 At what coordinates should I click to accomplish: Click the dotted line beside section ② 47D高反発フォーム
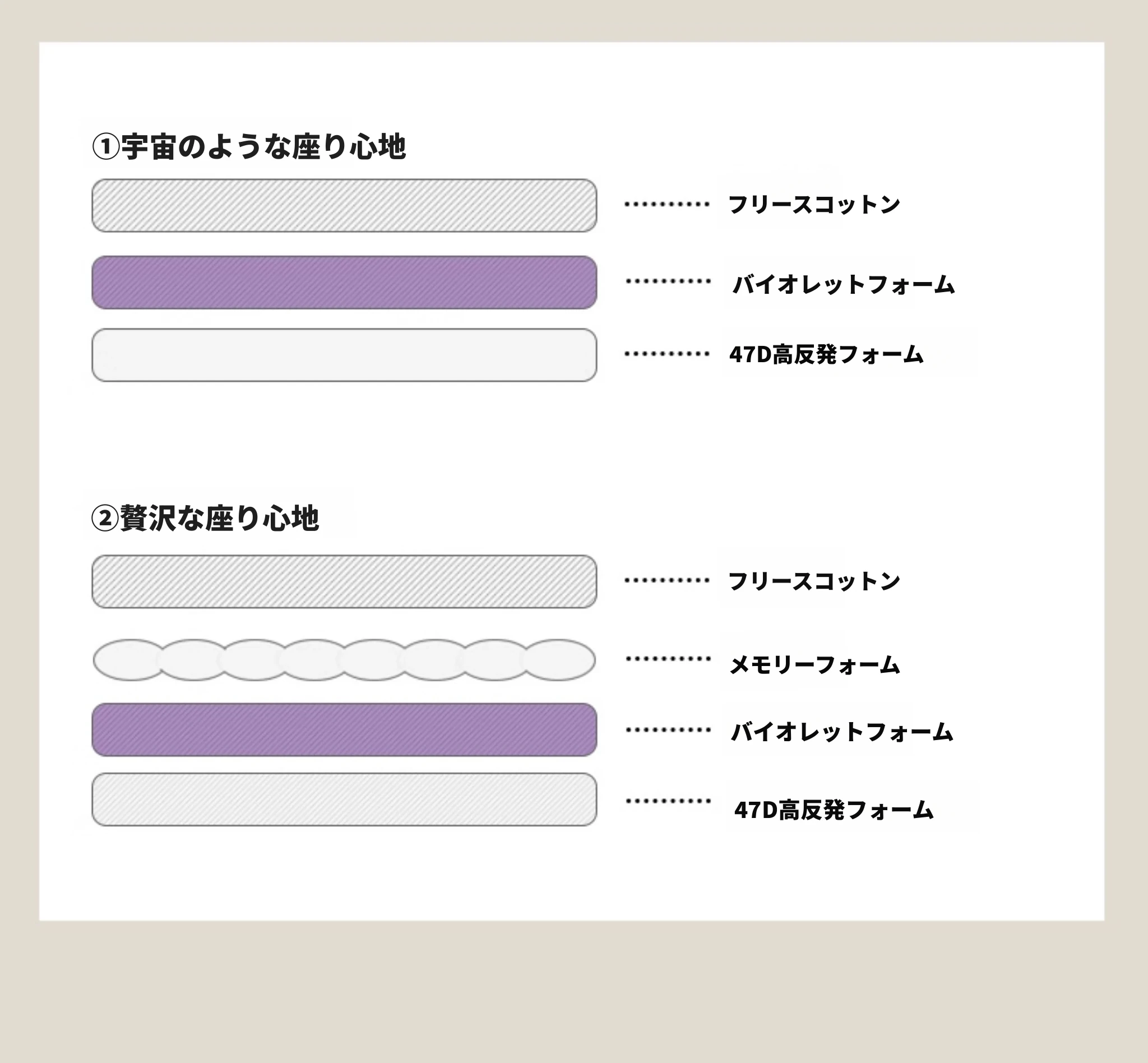[x=668, y=801]
